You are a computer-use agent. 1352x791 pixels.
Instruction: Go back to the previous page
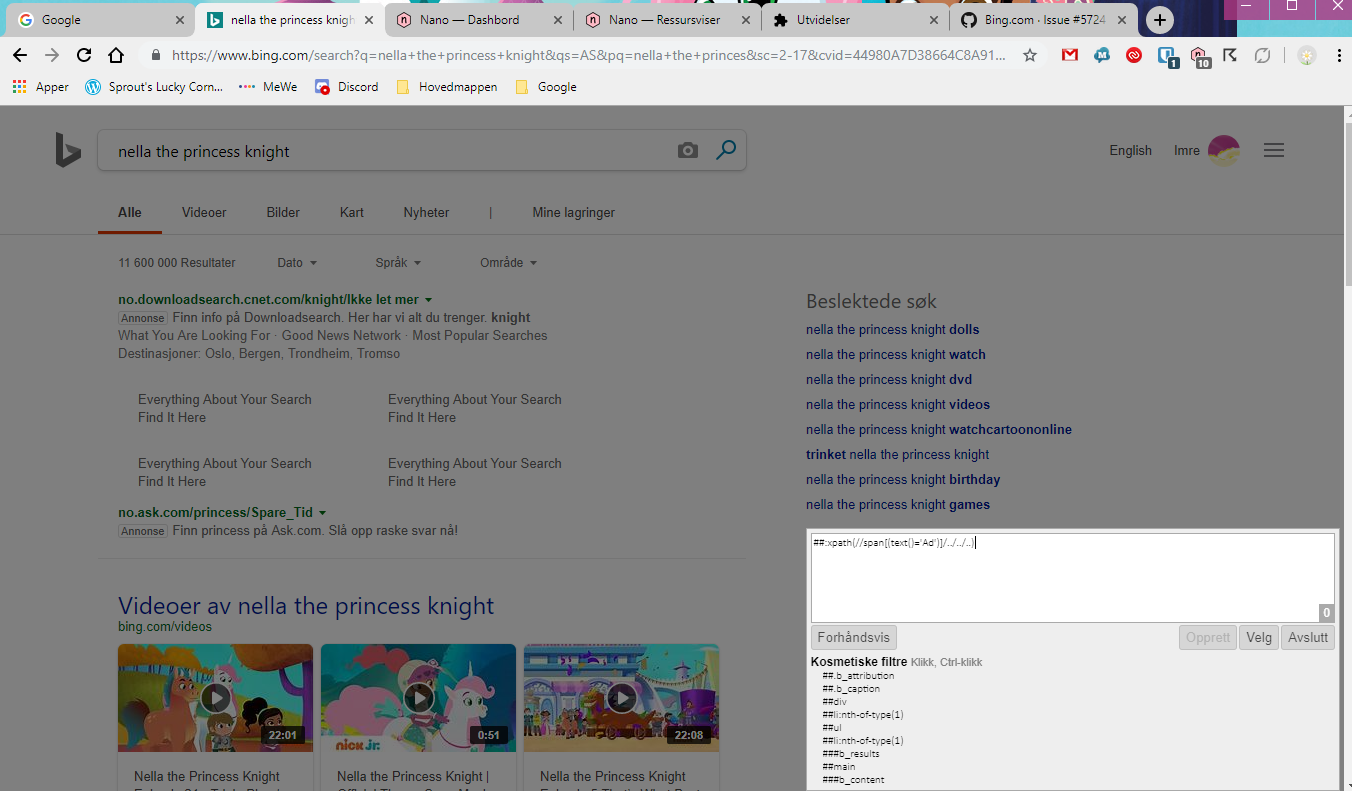coord(20,56)
